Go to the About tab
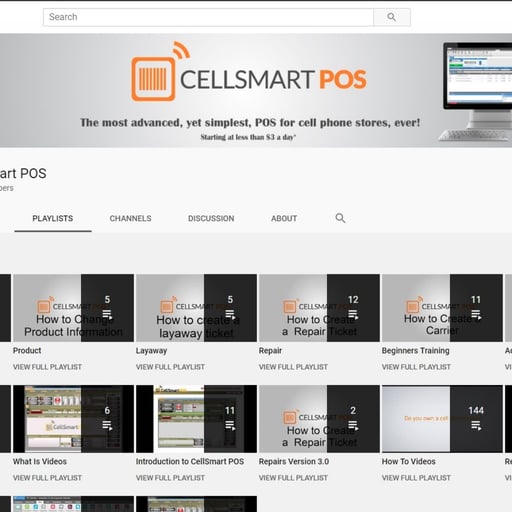Image resolution: width=512 pixels, height=512 pixels. pos(284,218)
